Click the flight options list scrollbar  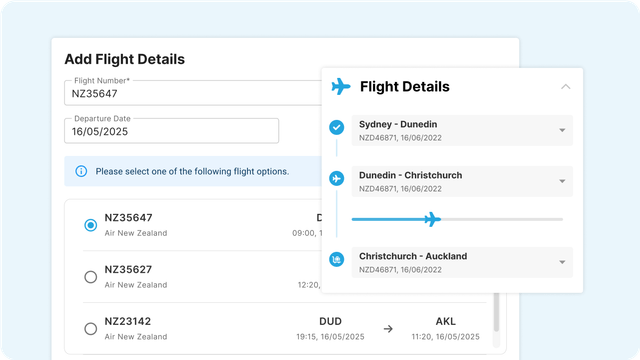(496, 313)
